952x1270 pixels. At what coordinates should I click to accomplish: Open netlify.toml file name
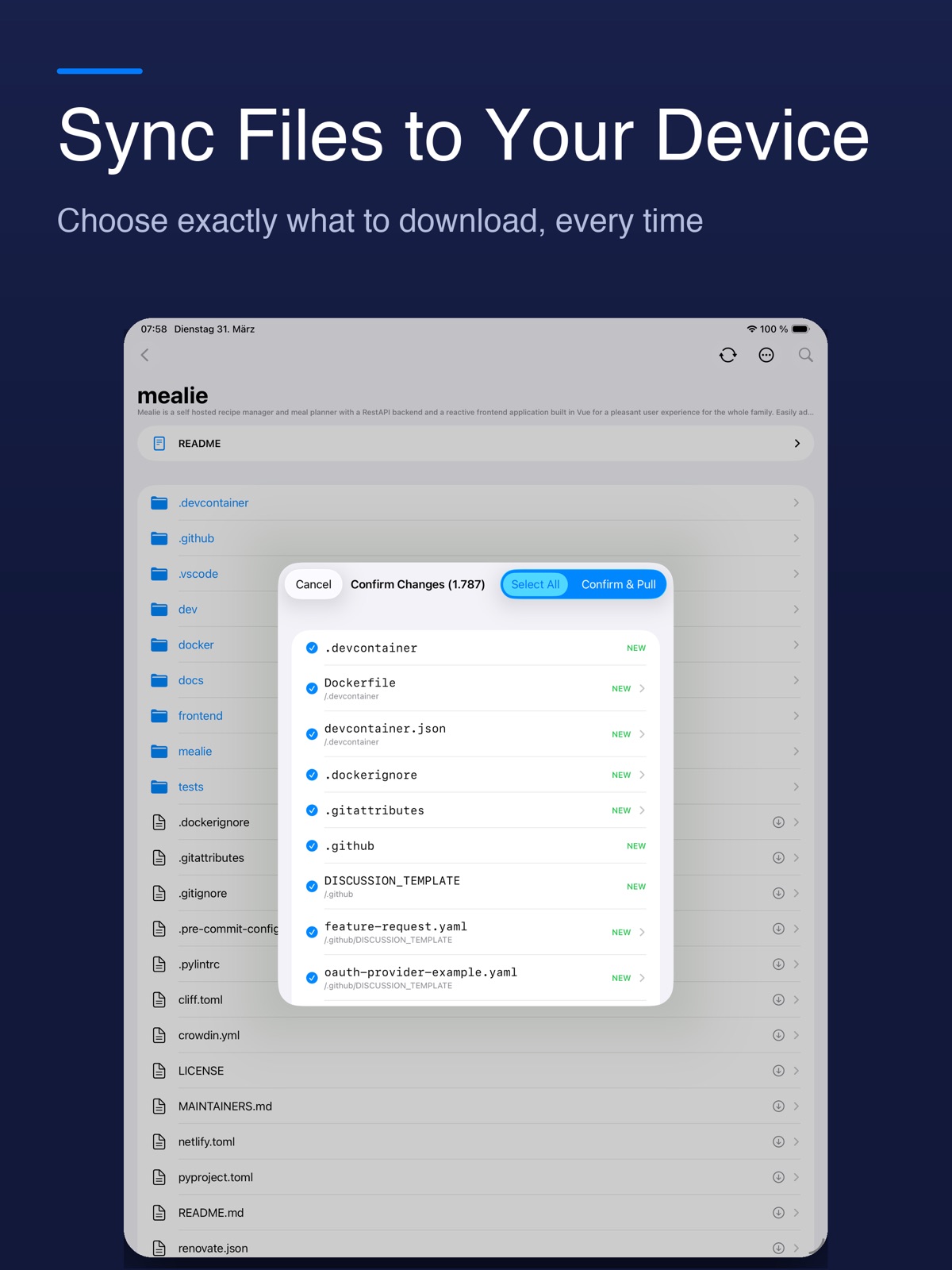pyautogui.click(x=206, y=1141)
